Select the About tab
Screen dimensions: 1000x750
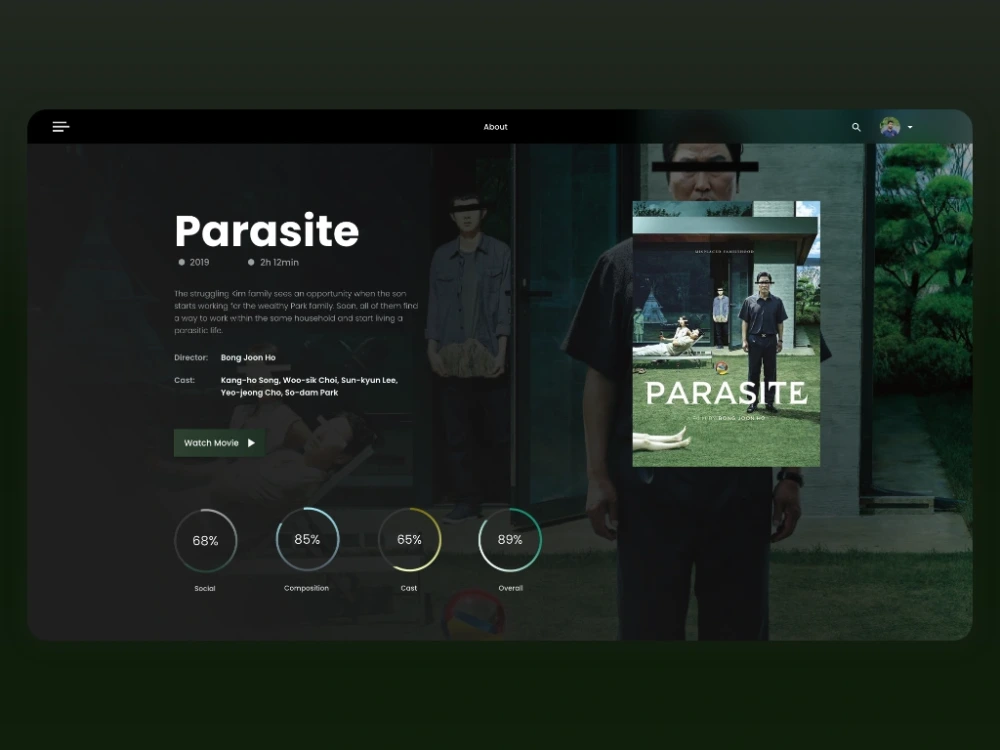pyautogui.click(x=495, y=127)
